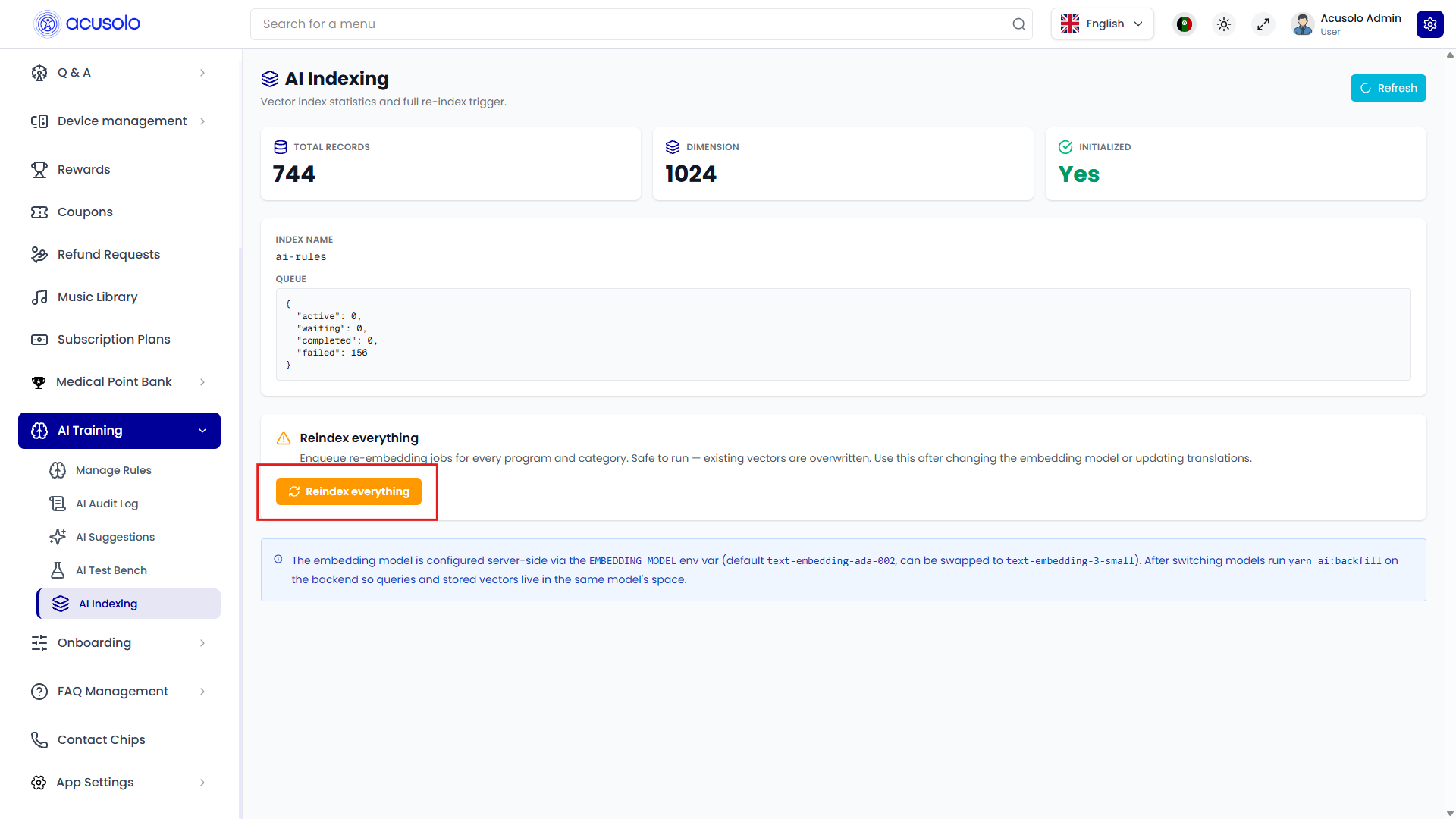Image resolution: width=1456 pixels, height=819 pixels.
Task: Click the Device management icon
Action: click(x=39, y=121)
